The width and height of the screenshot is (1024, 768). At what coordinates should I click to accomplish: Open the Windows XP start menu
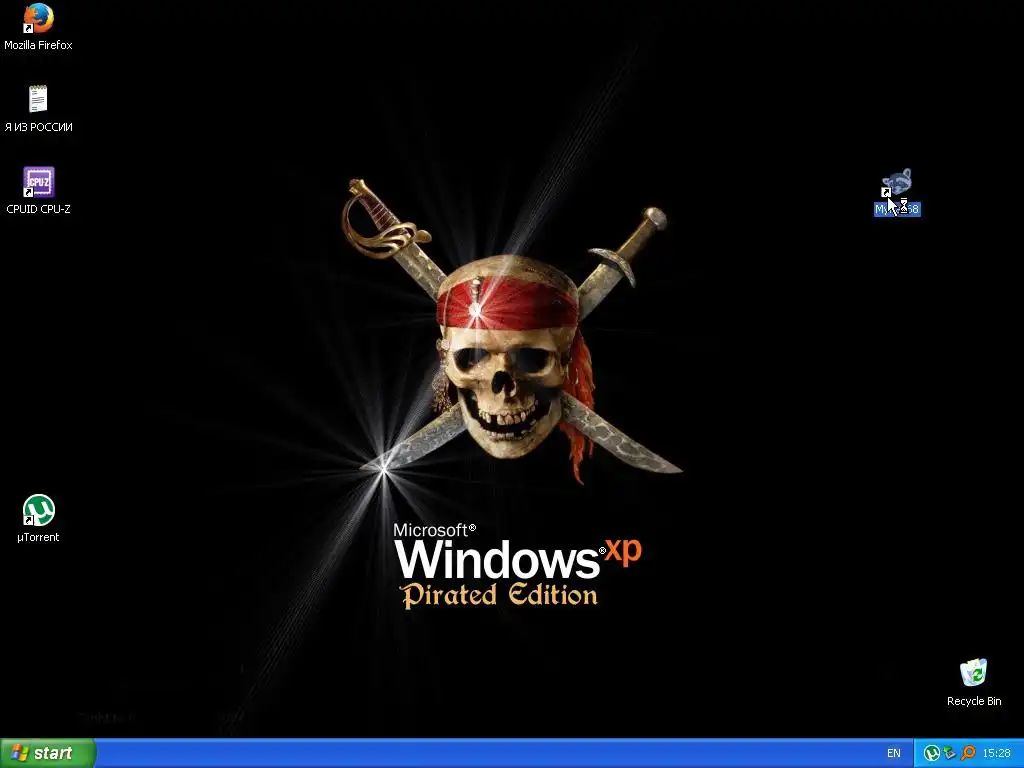(48, 753)
